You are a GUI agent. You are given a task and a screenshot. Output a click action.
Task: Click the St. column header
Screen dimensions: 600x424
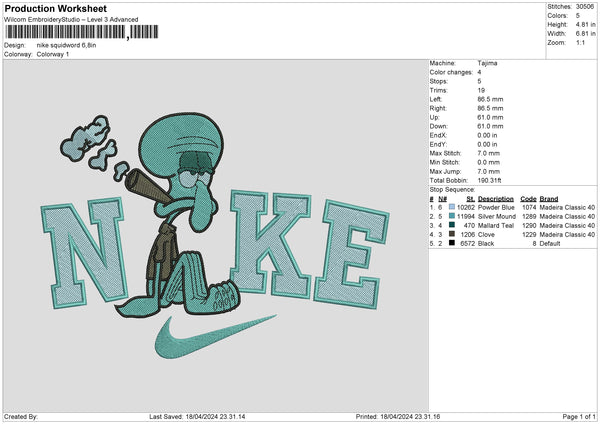click(x=470, y=199)
